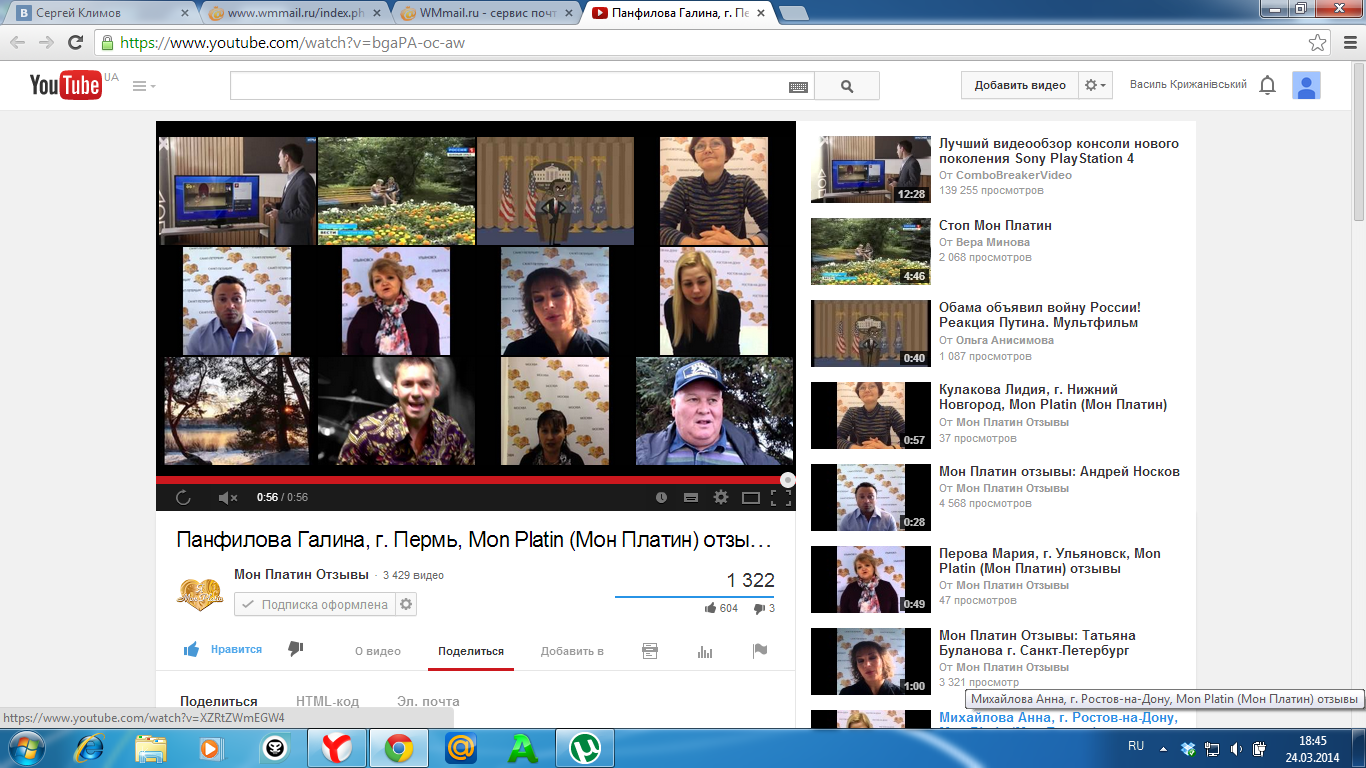Bookmark the page with the star icon
The width and height of the screenshot is (1366, 768).
[1317, 43]
